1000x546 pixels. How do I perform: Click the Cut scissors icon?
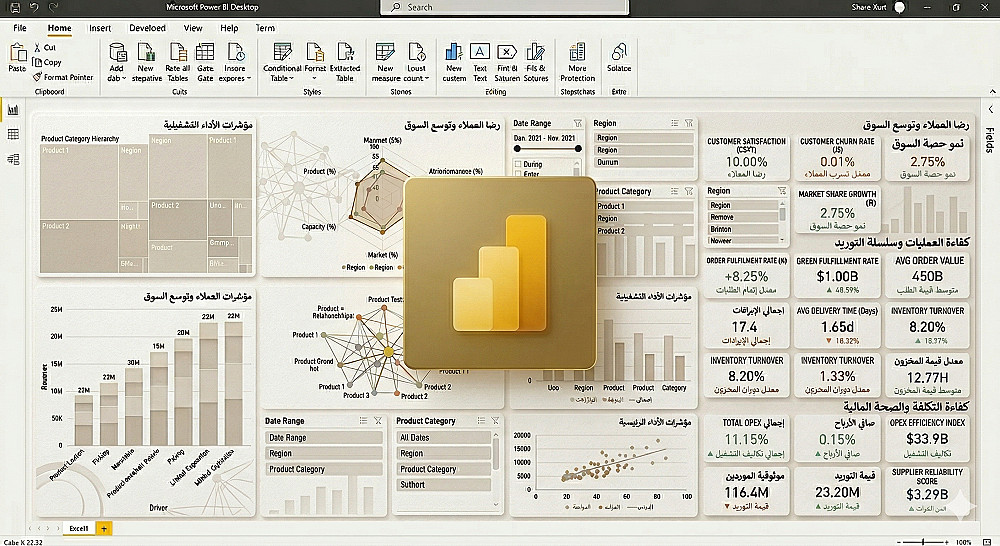(x=37, y=47)
